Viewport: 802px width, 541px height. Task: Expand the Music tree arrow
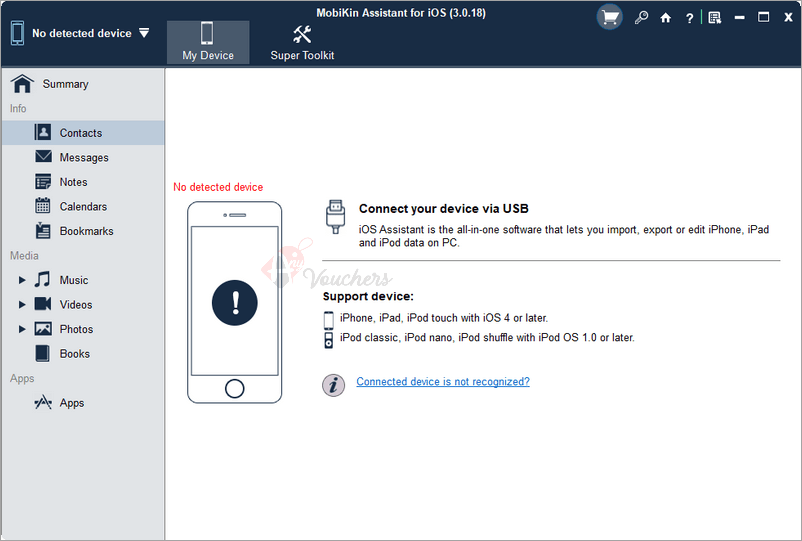click(22, 280)
